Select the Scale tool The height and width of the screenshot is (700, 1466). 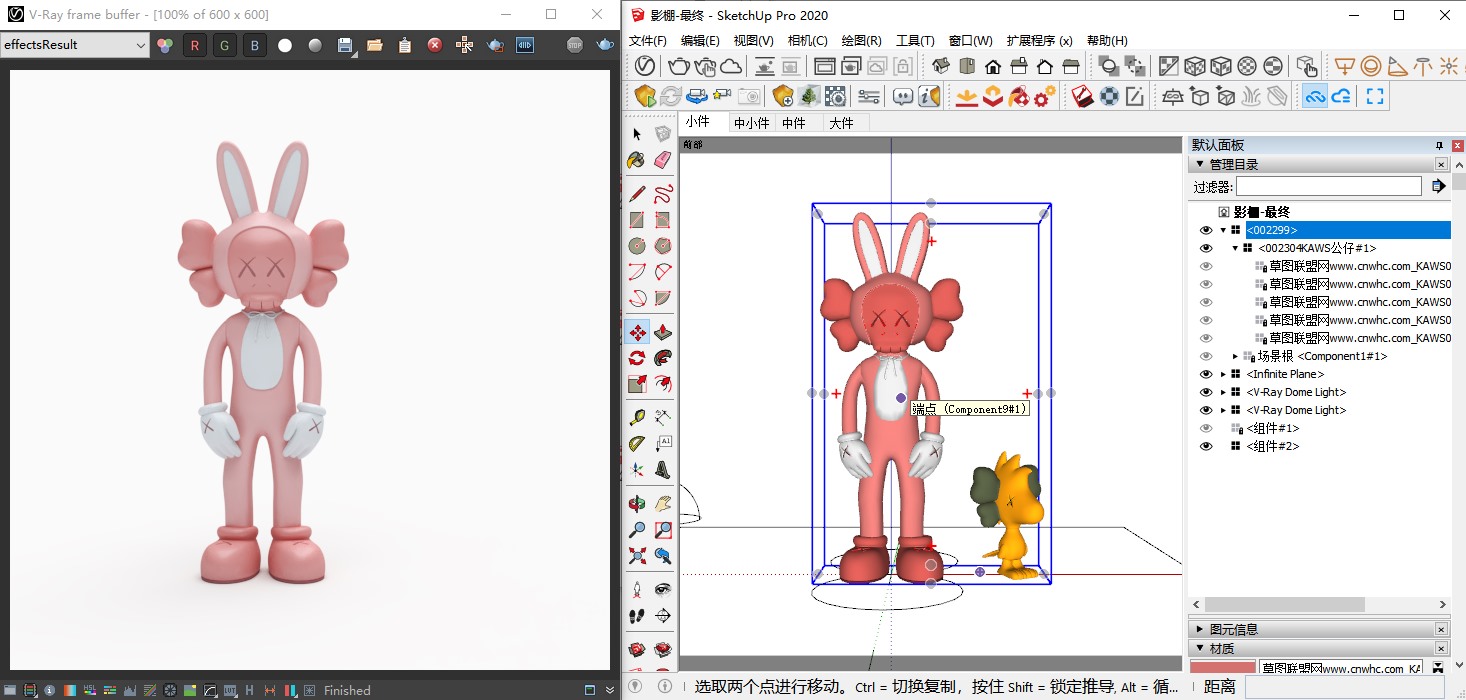coord(637,384)
